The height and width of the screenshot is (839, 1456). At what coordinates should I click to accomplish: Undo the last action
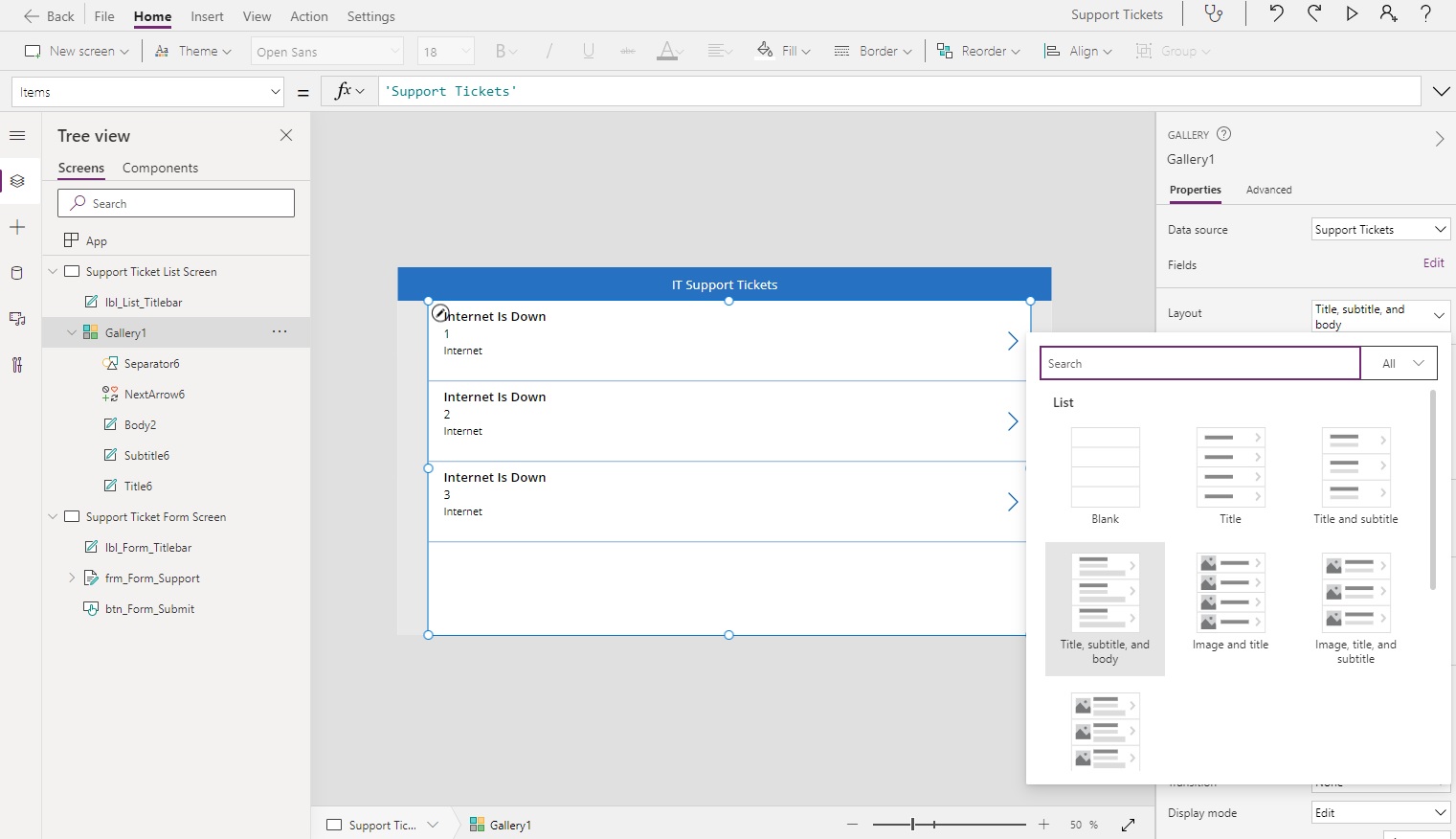[1276, 14]
